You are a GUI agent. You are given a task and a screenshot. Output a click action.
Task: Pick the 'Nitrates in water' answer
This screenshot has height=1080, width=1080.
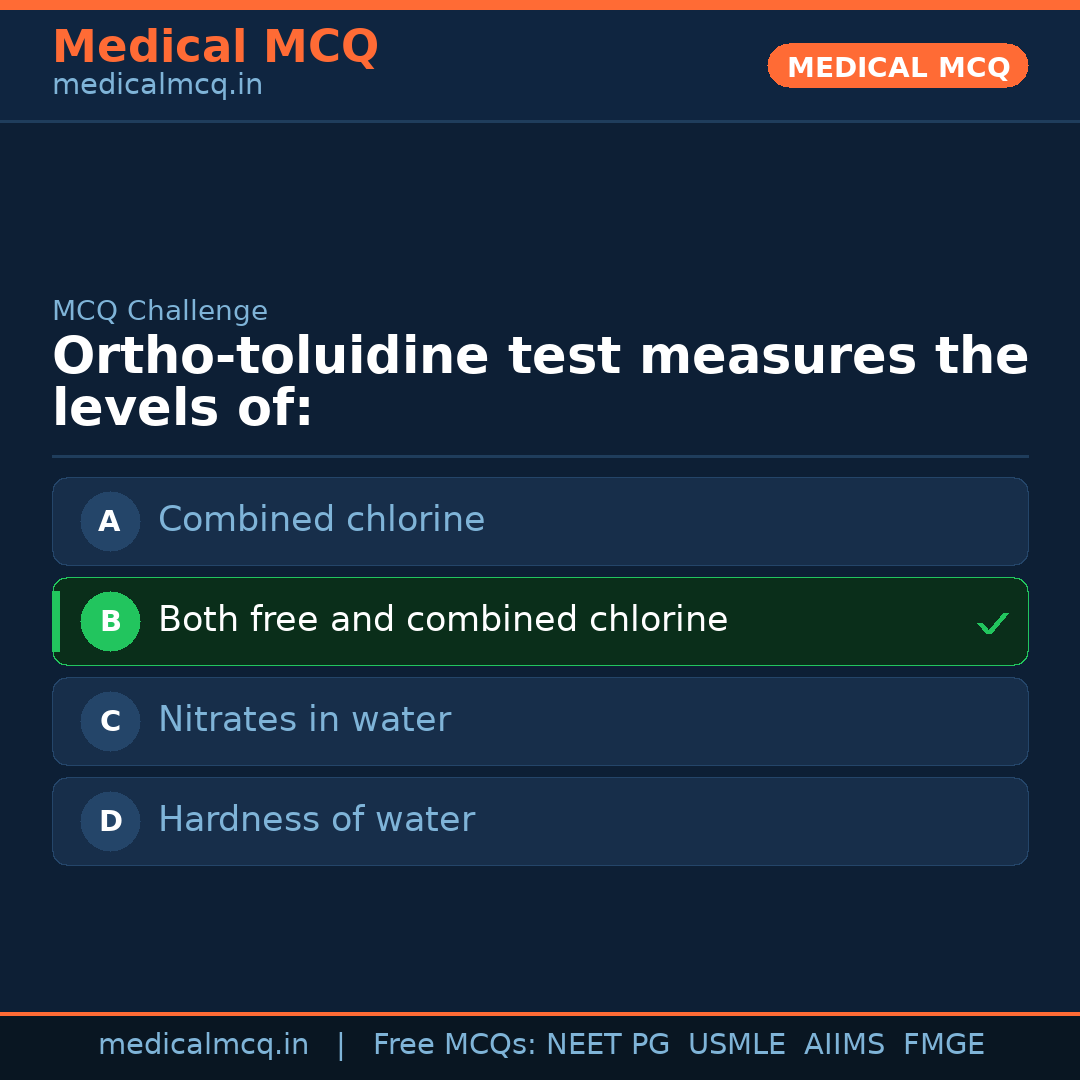click(x=304, y=720)
